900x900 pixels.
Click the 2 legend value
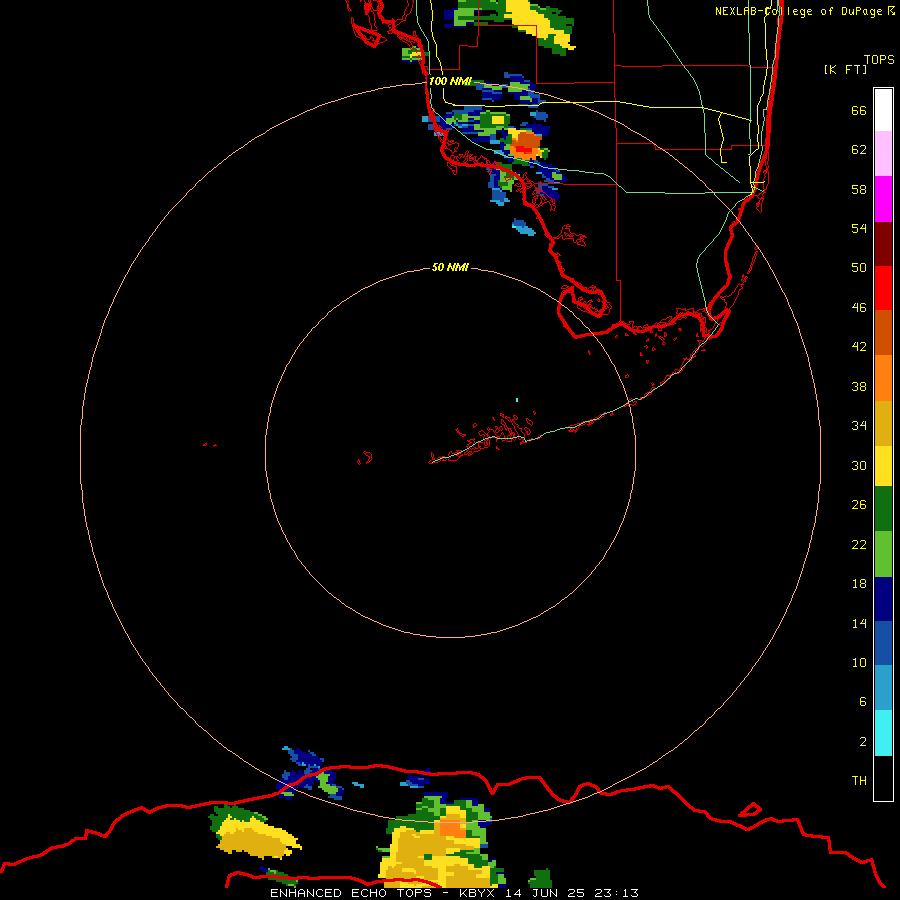point(863,741)
